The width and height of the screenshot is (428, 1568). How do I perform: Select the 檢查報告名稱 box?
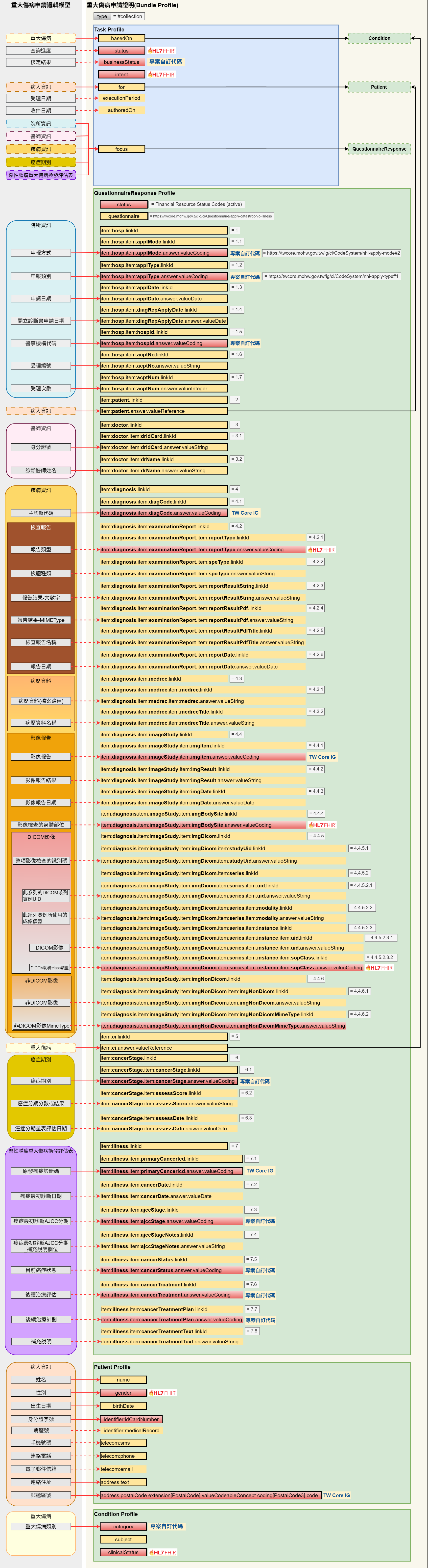pos(41,642)
